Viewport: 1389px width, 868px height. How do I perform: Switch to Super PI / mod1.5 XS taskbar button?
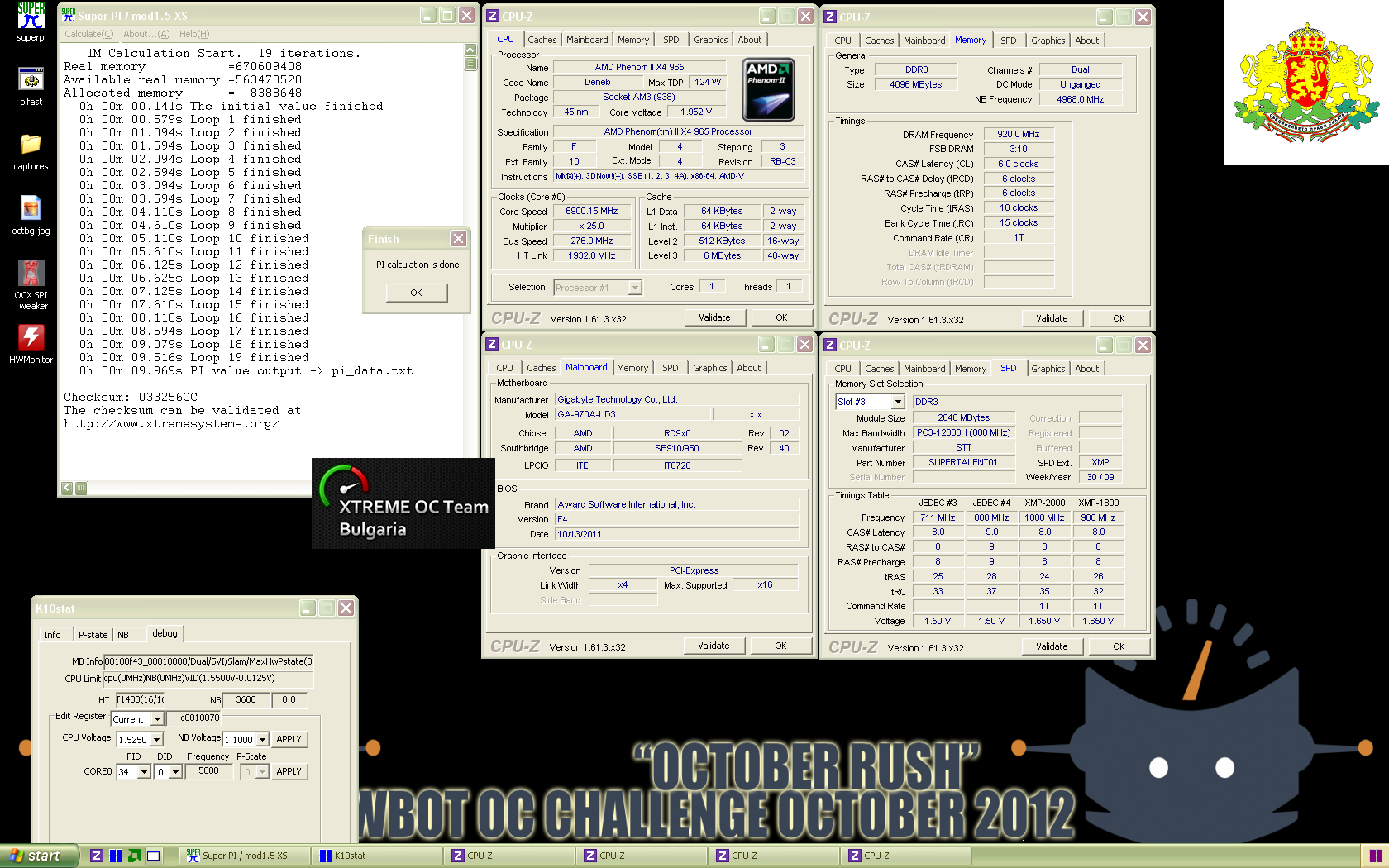[246, 856]
